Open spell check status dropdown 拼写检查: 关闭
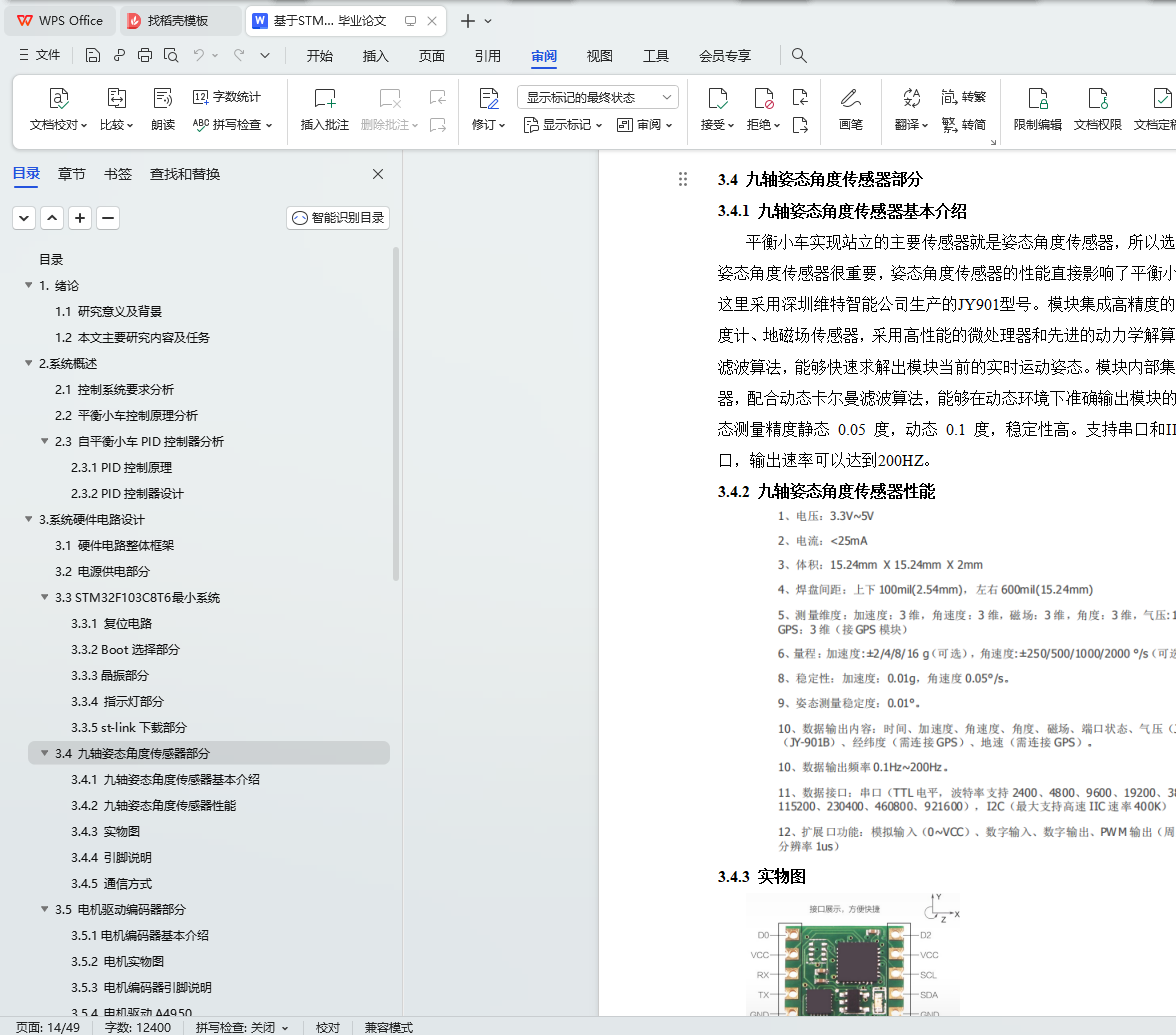This screenshot has height=1035, width=1176. coord(242,1028)
